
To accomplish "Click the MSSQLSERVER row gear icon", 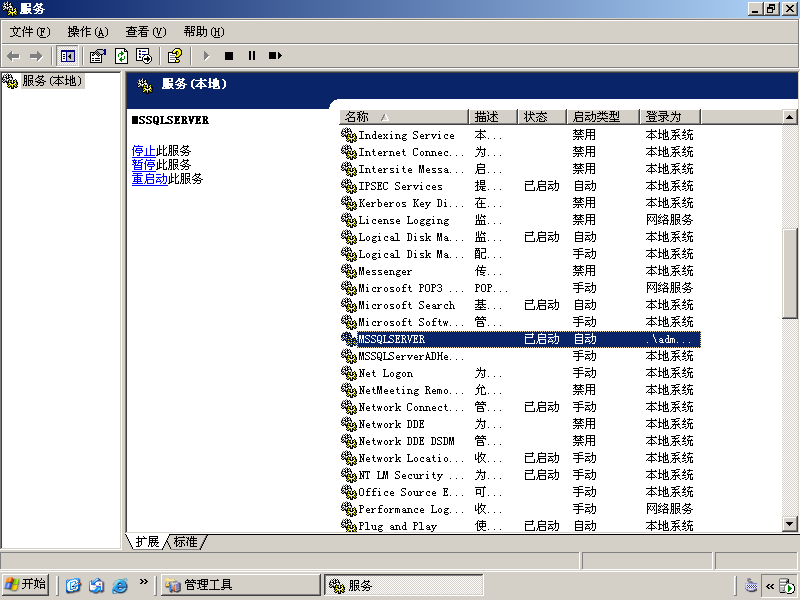I will tap(348, 339).
